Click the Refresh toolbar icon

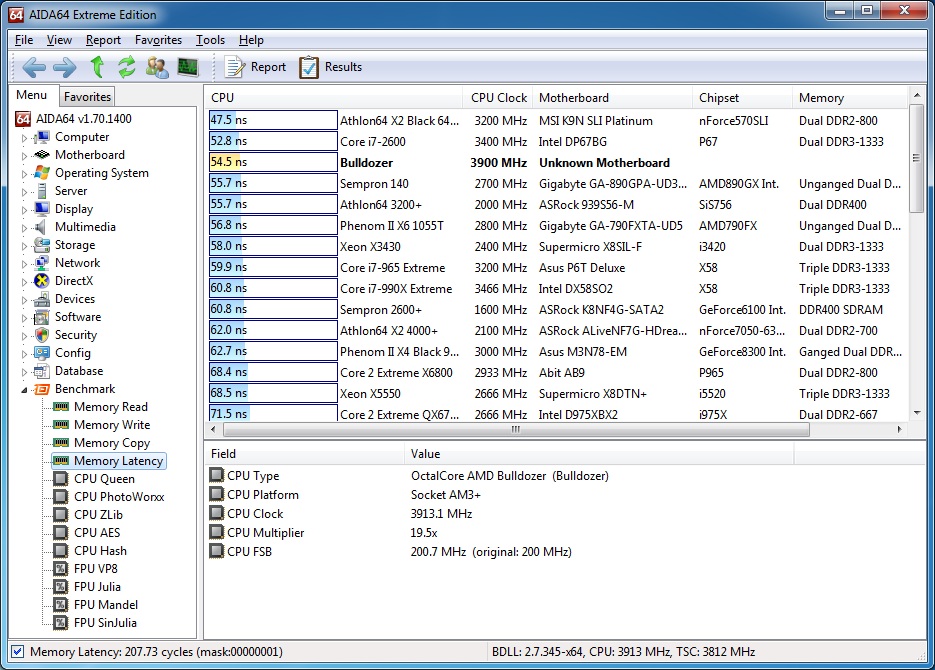126,67
